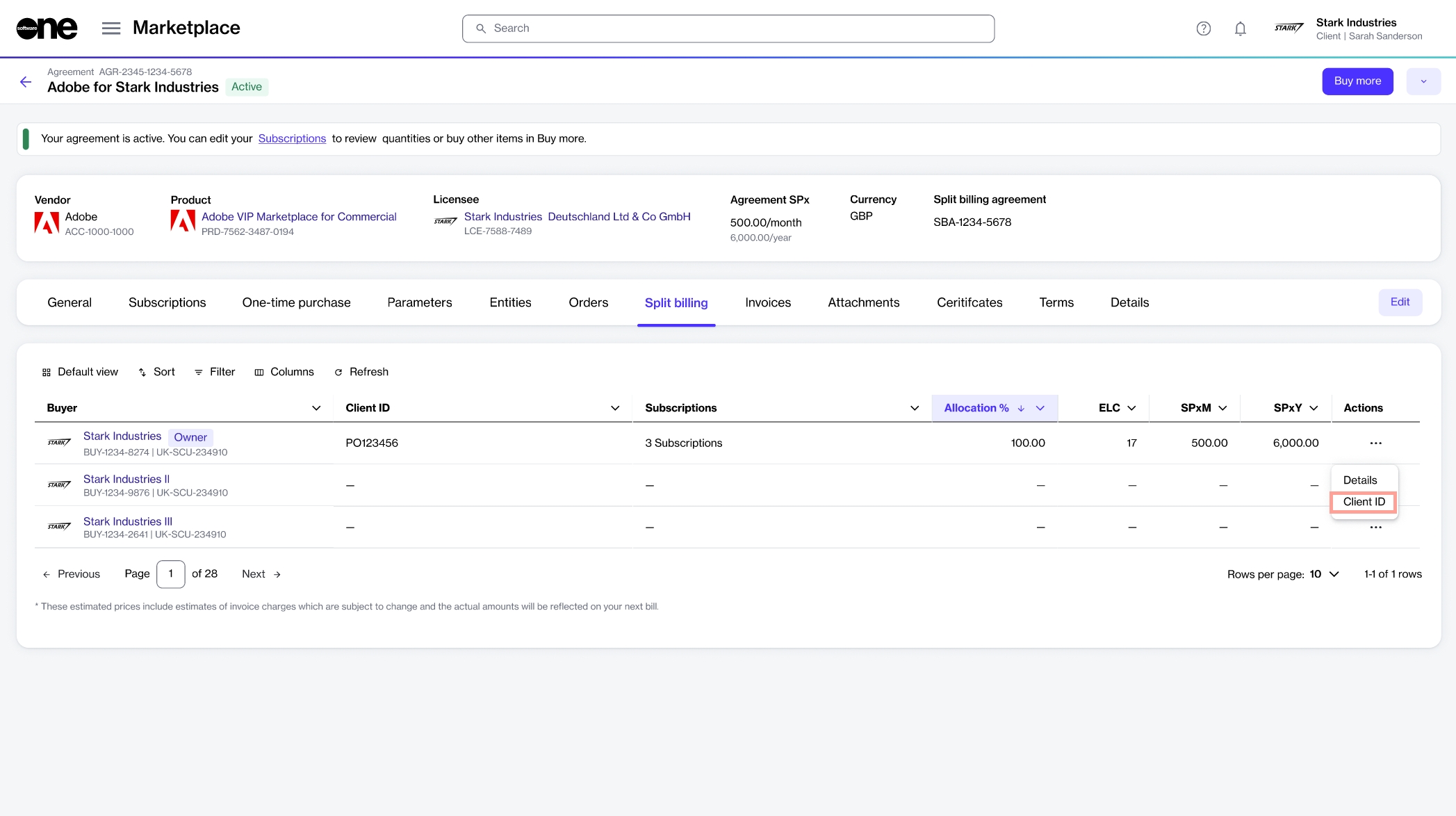Expand the Allocation % column menu

(x=1040, y=408)
